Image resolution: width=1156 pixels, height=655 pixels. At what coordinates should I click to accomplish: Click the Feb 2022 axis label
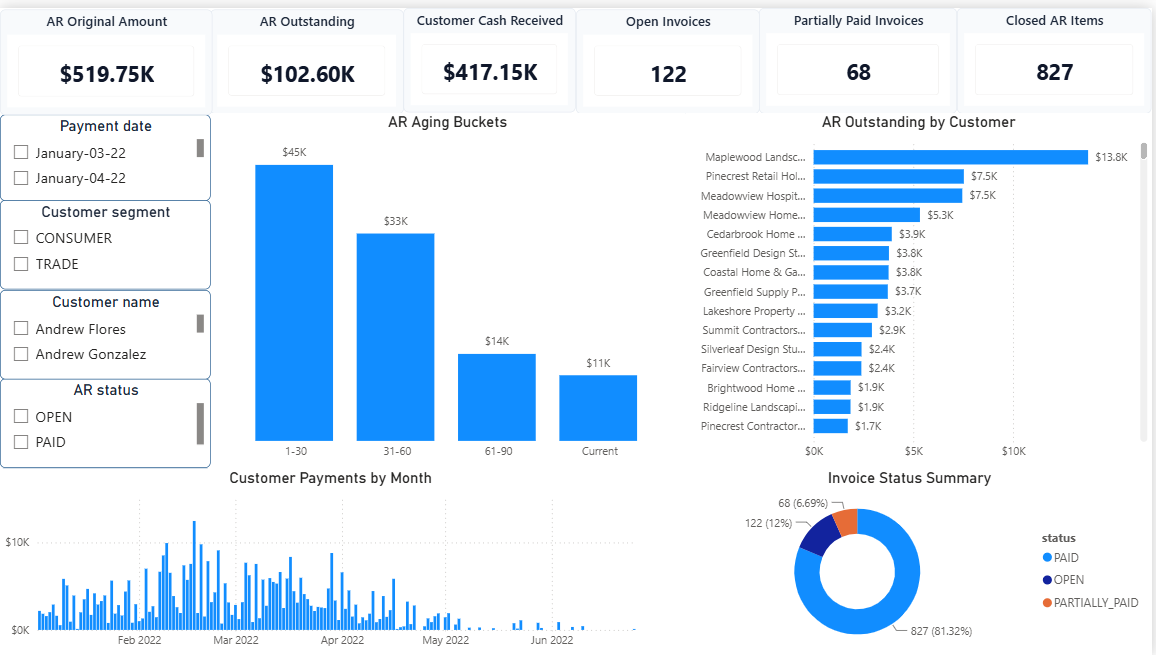pos(139,640)
